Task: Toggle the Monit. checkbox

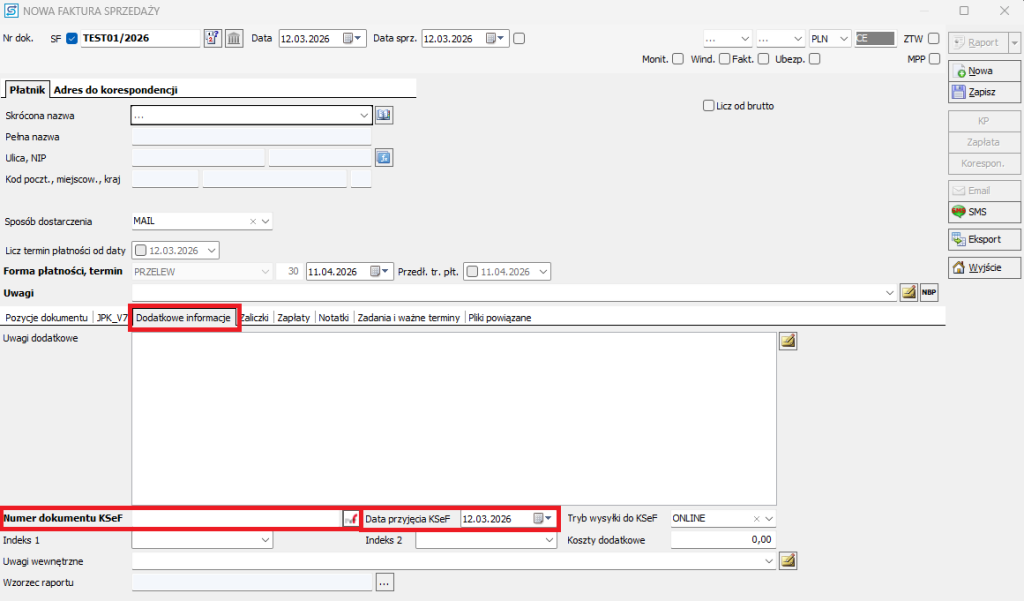Action: pyautogui.click(x=678, y=59)
